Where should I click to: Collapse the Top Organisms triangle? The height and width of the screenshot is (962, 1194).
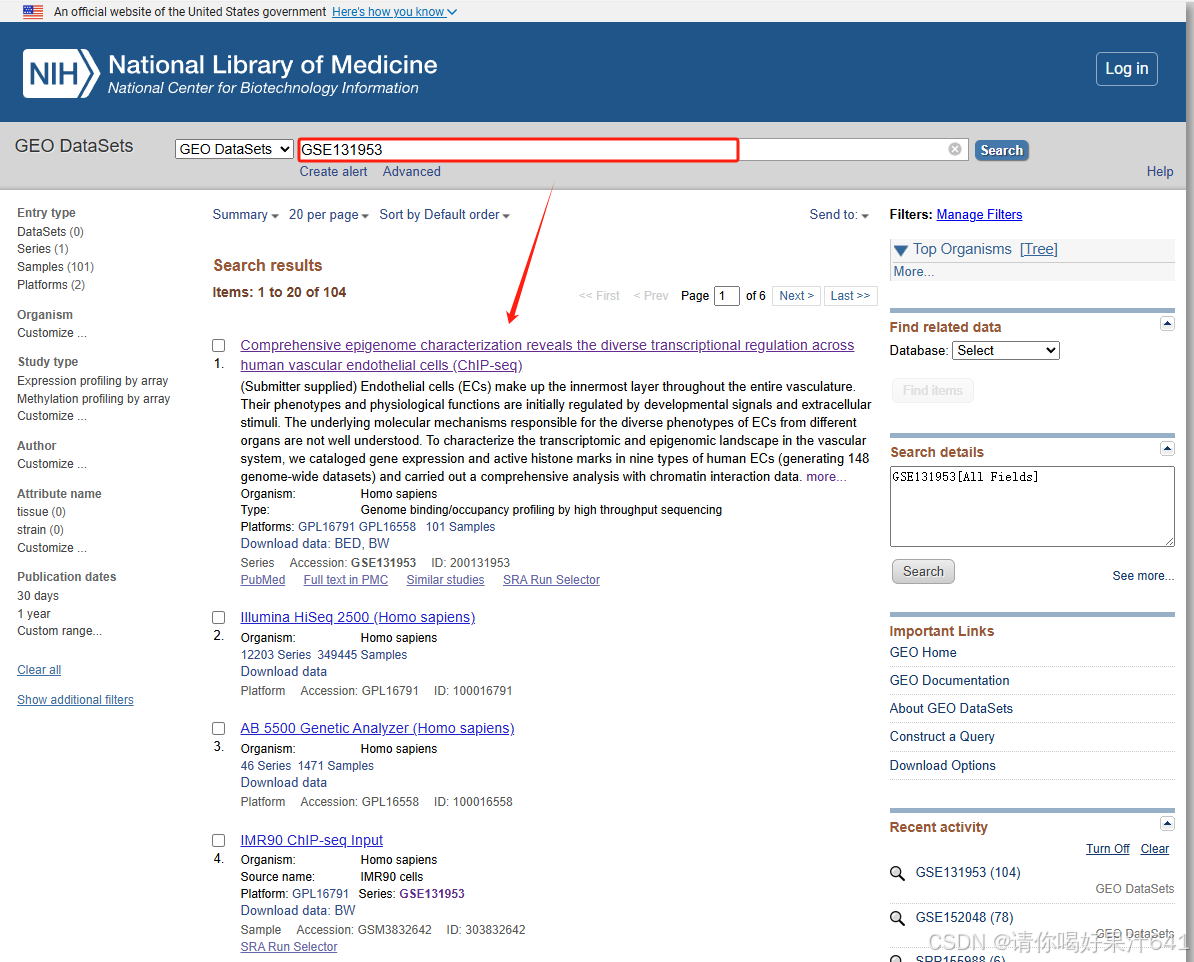click(x=901, y=250)
